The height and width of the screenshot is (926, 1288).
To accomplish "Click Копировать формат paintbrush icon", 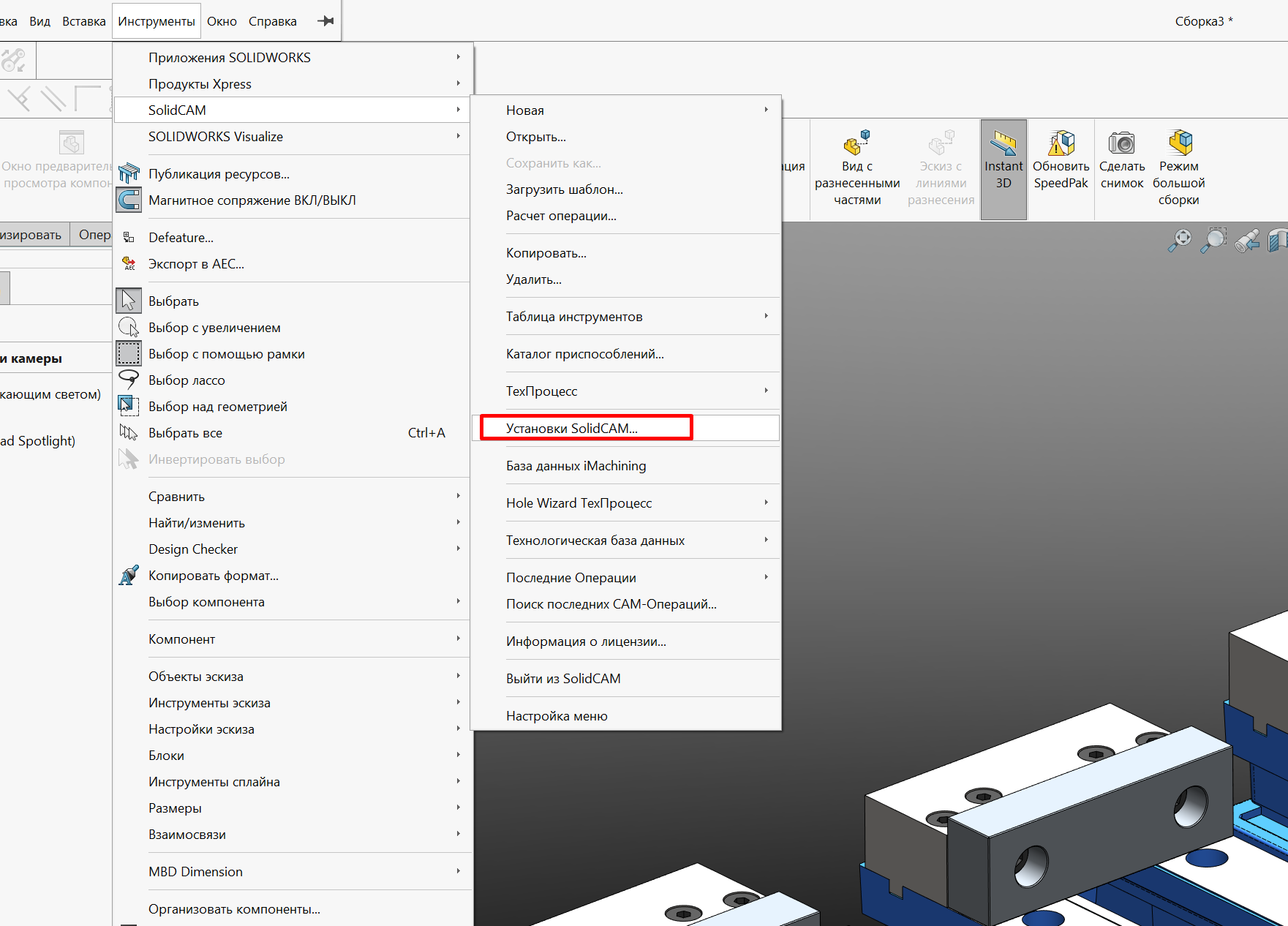I will point(129,576).
